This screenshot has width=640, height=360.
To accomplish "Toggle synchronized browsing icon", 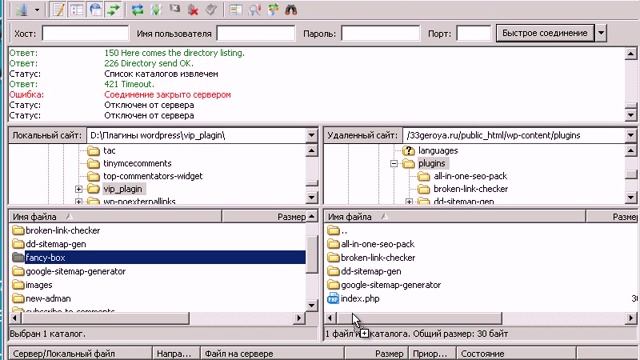I will point(273,10).
